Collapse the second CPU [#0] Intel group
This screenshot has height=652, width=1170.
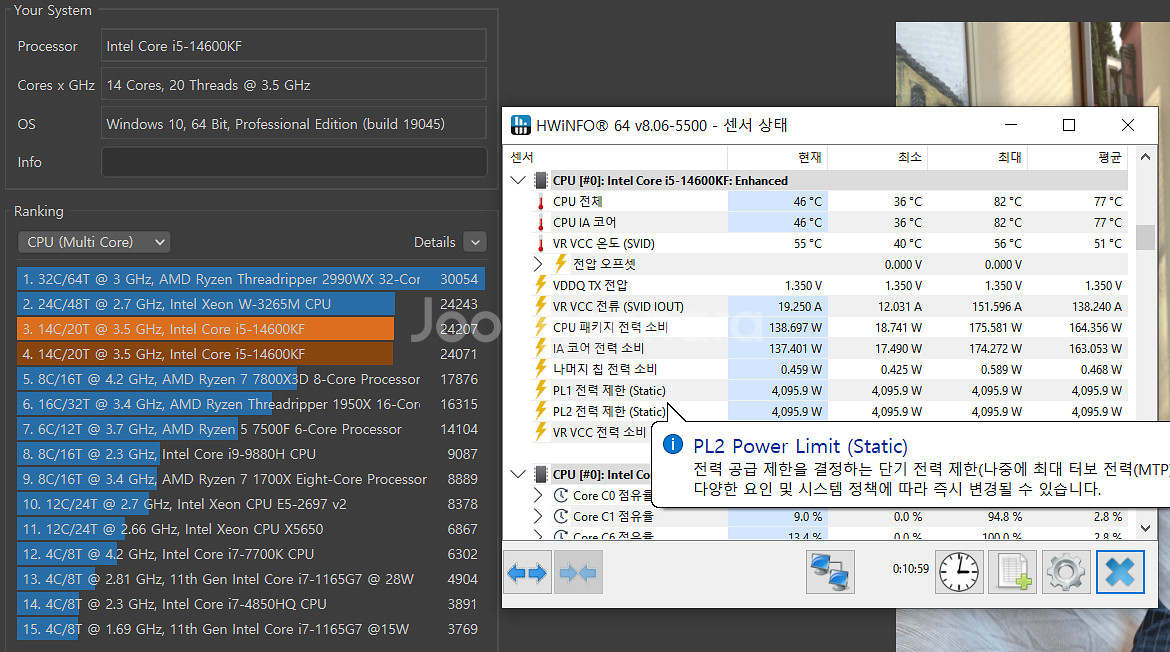coord(518,474)
